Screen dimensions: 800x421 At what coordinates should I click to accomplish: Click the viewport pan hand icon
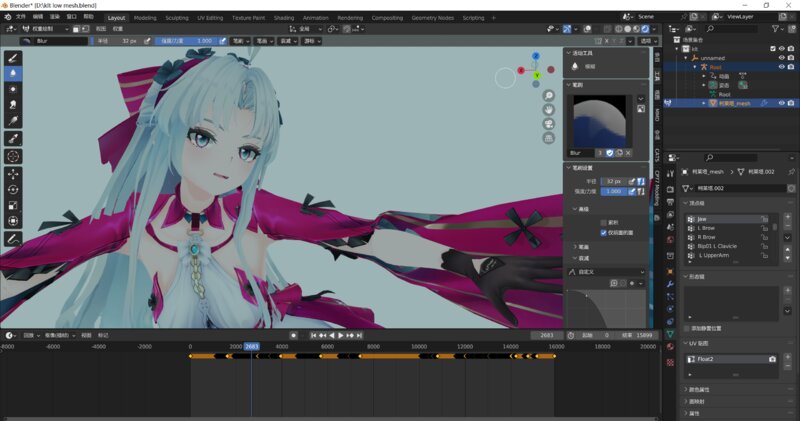(548, 110)
